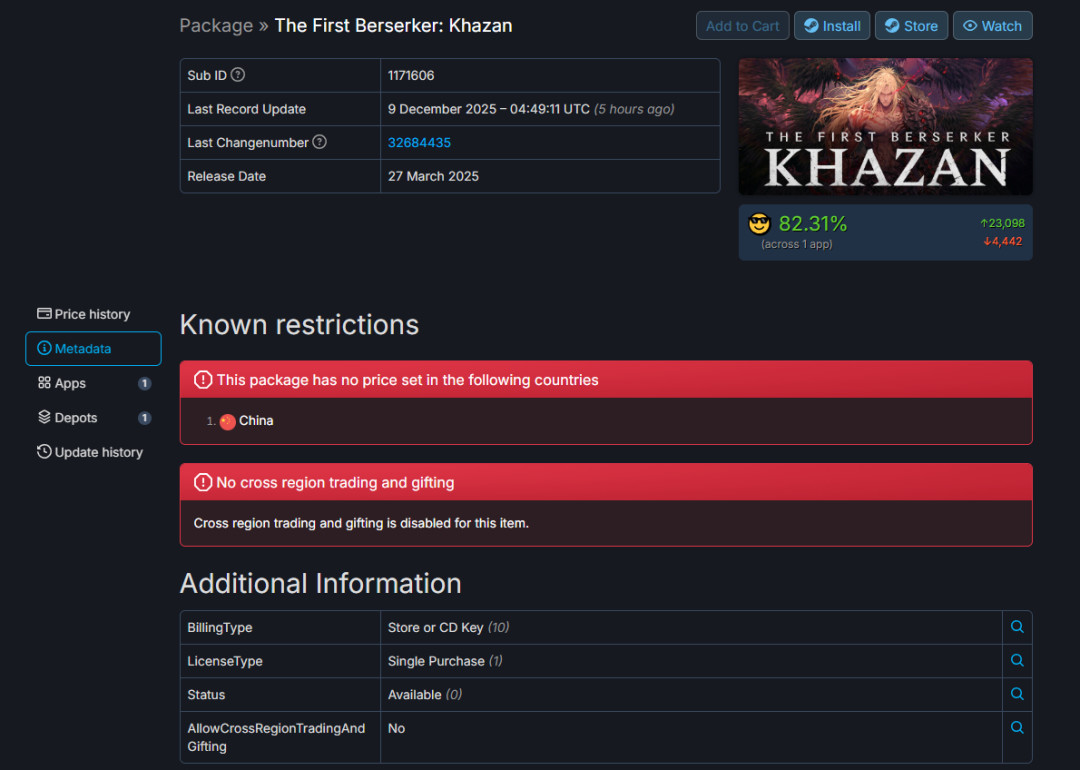The width and height of the screenshot is (1080, 770).
Task: Search by LicenseType magnifier icon
Action: pos(1017,660)
